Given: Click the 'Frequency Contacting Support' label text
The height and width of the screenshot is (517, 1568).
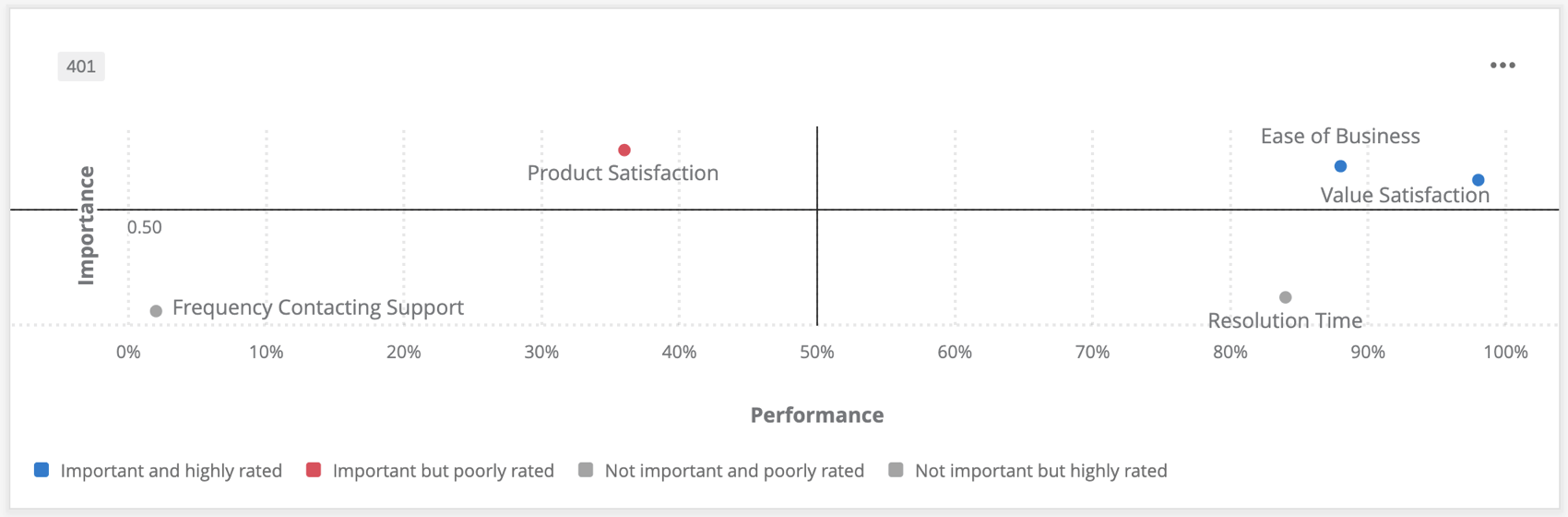Looking at the screenshot, I should (317, 307).
